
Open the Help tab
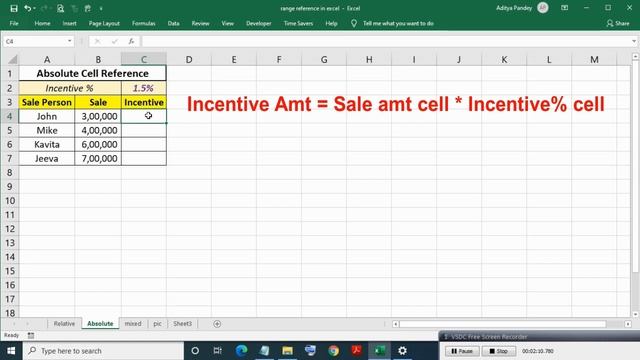tap(331, 24)
